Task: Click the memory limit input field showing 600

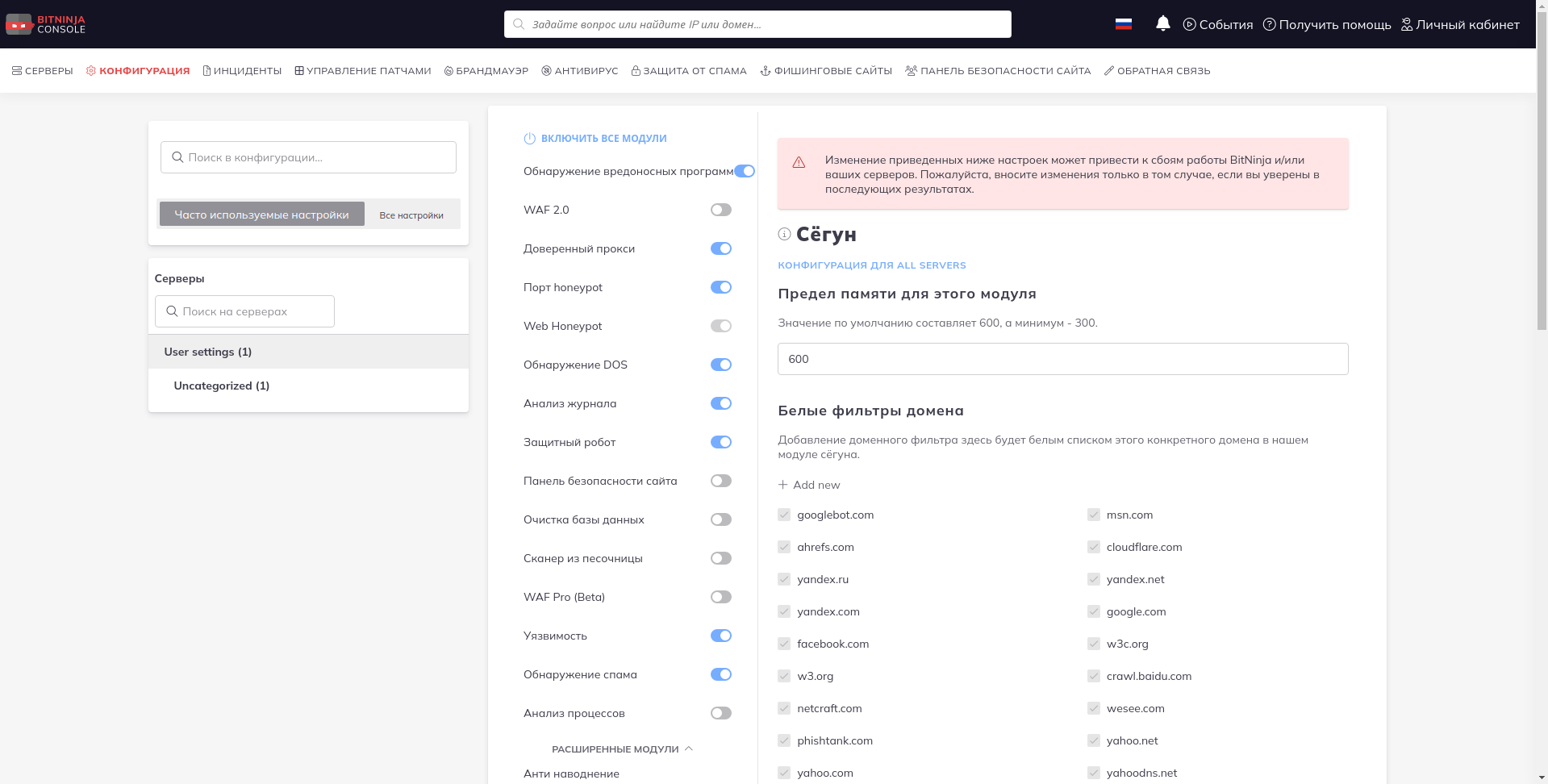Action: tap(1062, 359)
